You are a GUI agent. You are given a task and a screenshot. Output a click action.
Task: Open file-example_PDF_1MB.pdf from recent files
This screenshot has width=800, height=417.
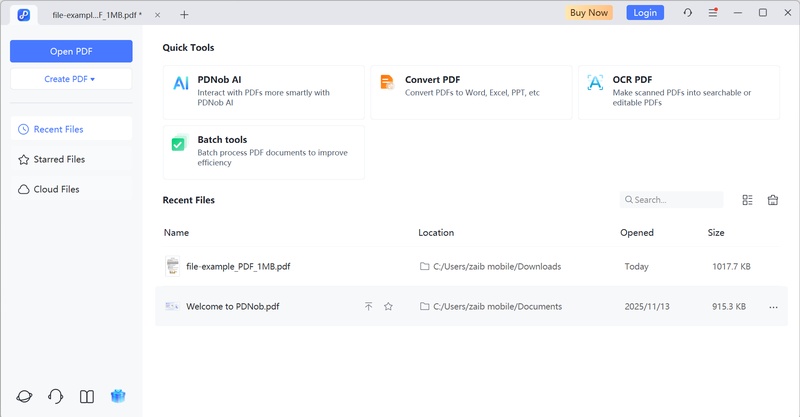coord(238,267)
